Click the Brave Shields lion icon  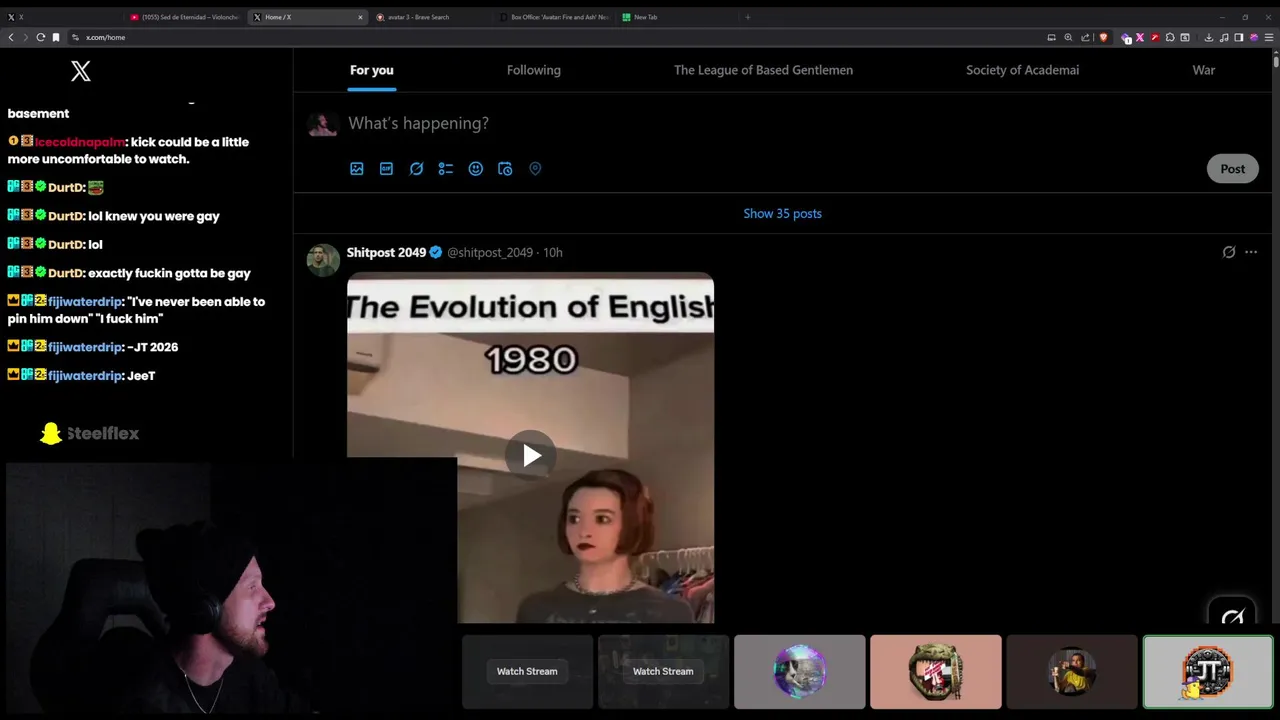coord(1103,37)
